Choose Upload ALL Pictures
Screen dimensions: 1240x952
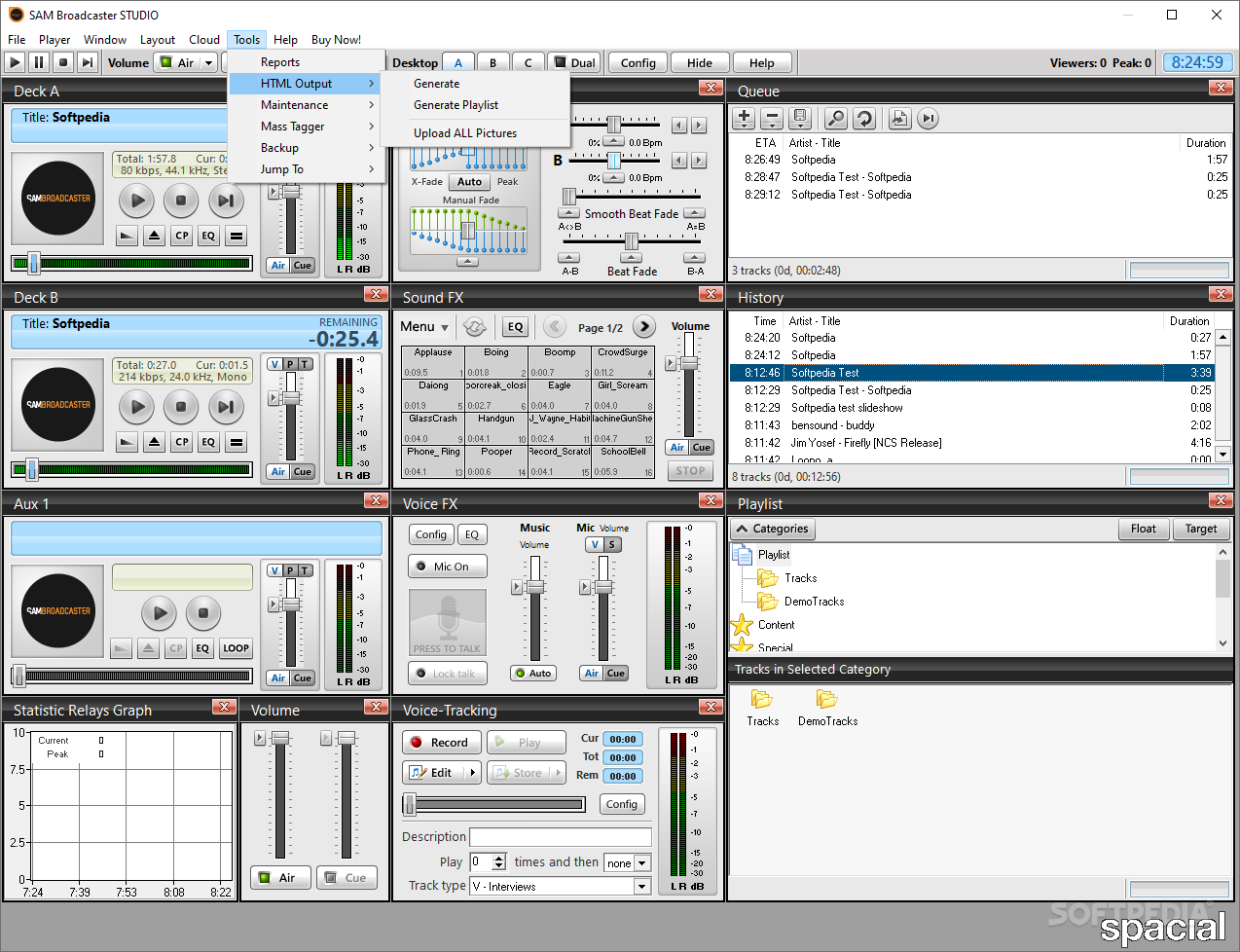tap(475, 133)
